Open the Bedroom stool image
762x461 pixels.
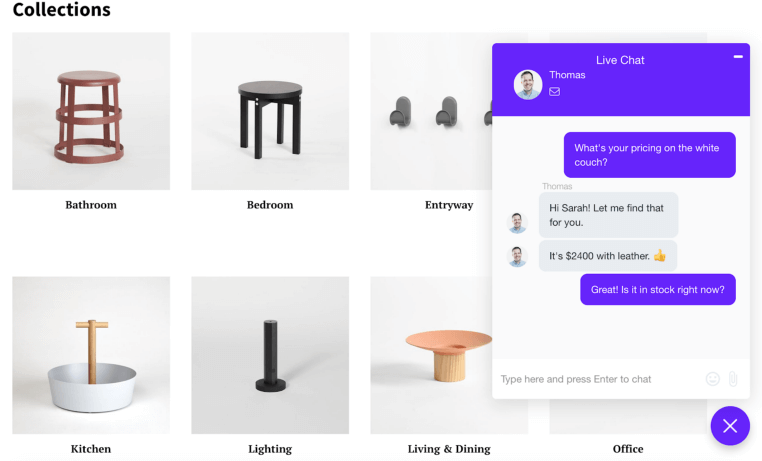270,111
